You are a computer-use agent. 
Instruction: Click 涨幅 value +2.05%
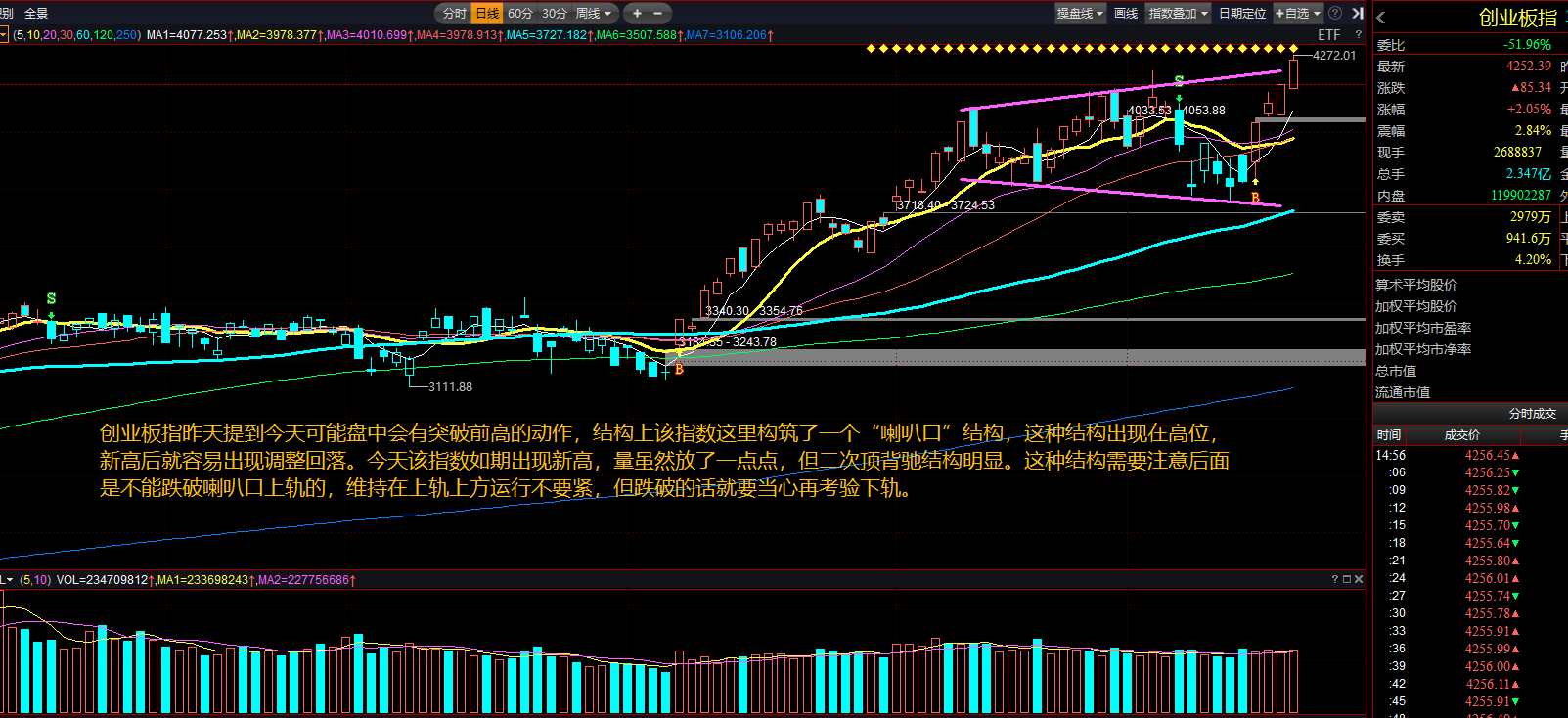pyautogui.click(x=1529, y=110)
